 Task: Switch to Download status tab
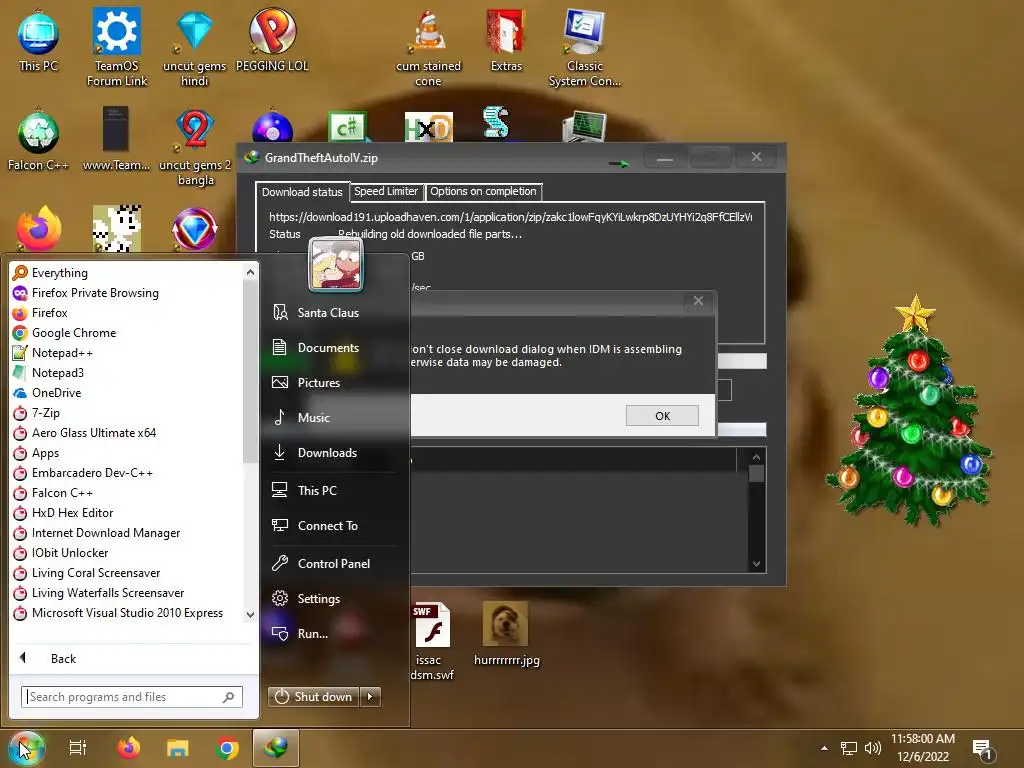pos(302,191)
